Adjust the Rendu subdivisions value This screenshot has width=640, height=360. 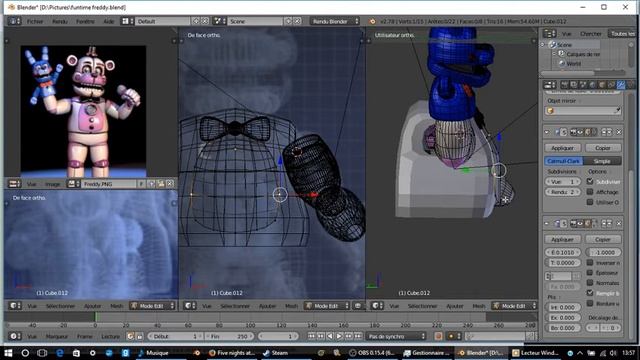pyautogui.click(x=563, y=192)
